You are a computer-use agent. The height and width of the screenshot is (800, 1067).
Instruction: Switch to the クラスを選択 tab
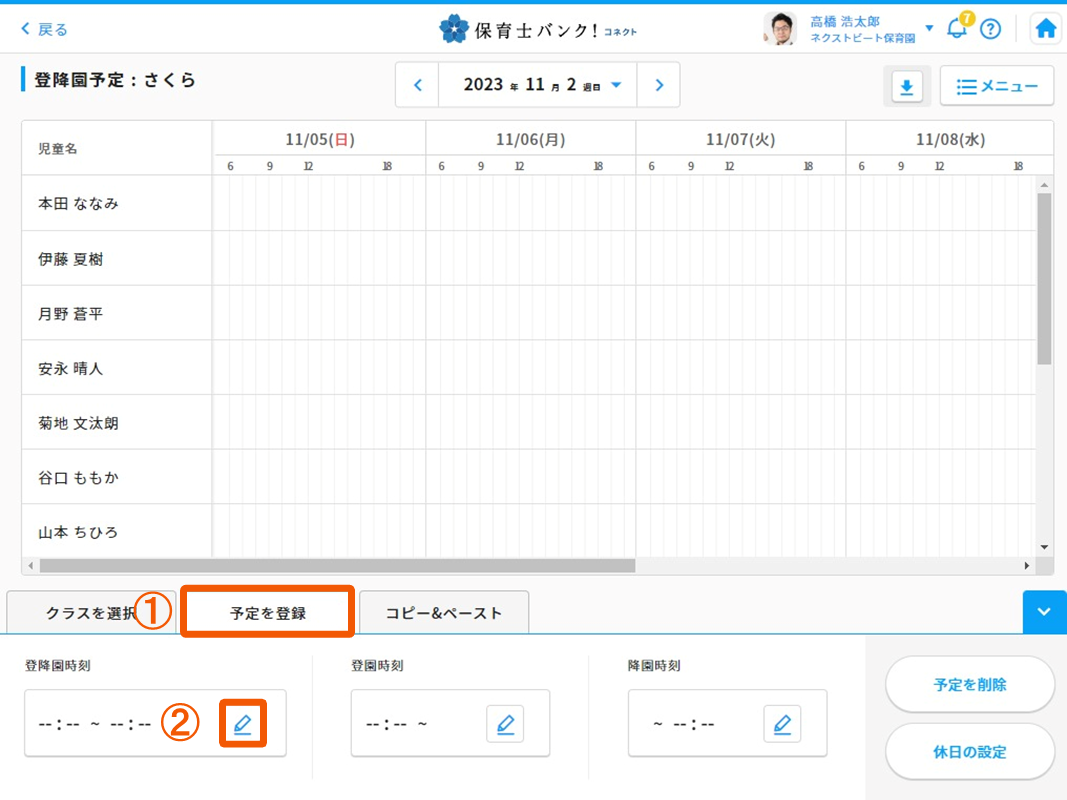(x=90, y=613)
